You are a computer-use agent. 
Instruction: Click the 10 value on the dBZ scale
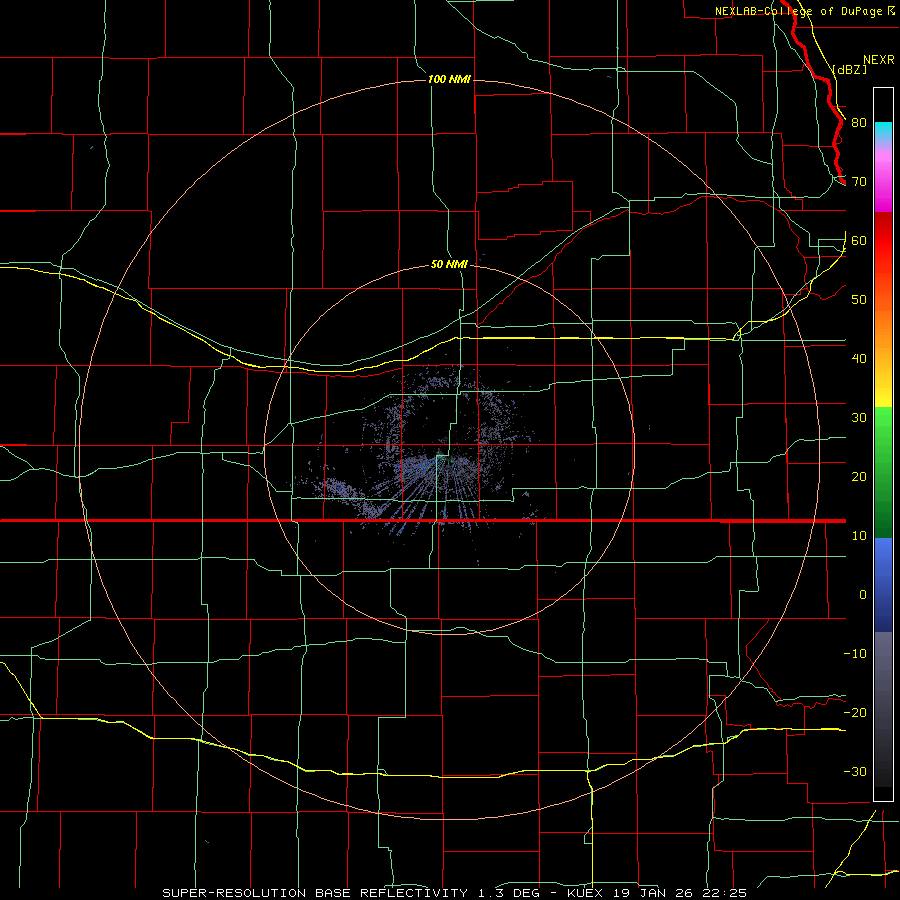859,536
